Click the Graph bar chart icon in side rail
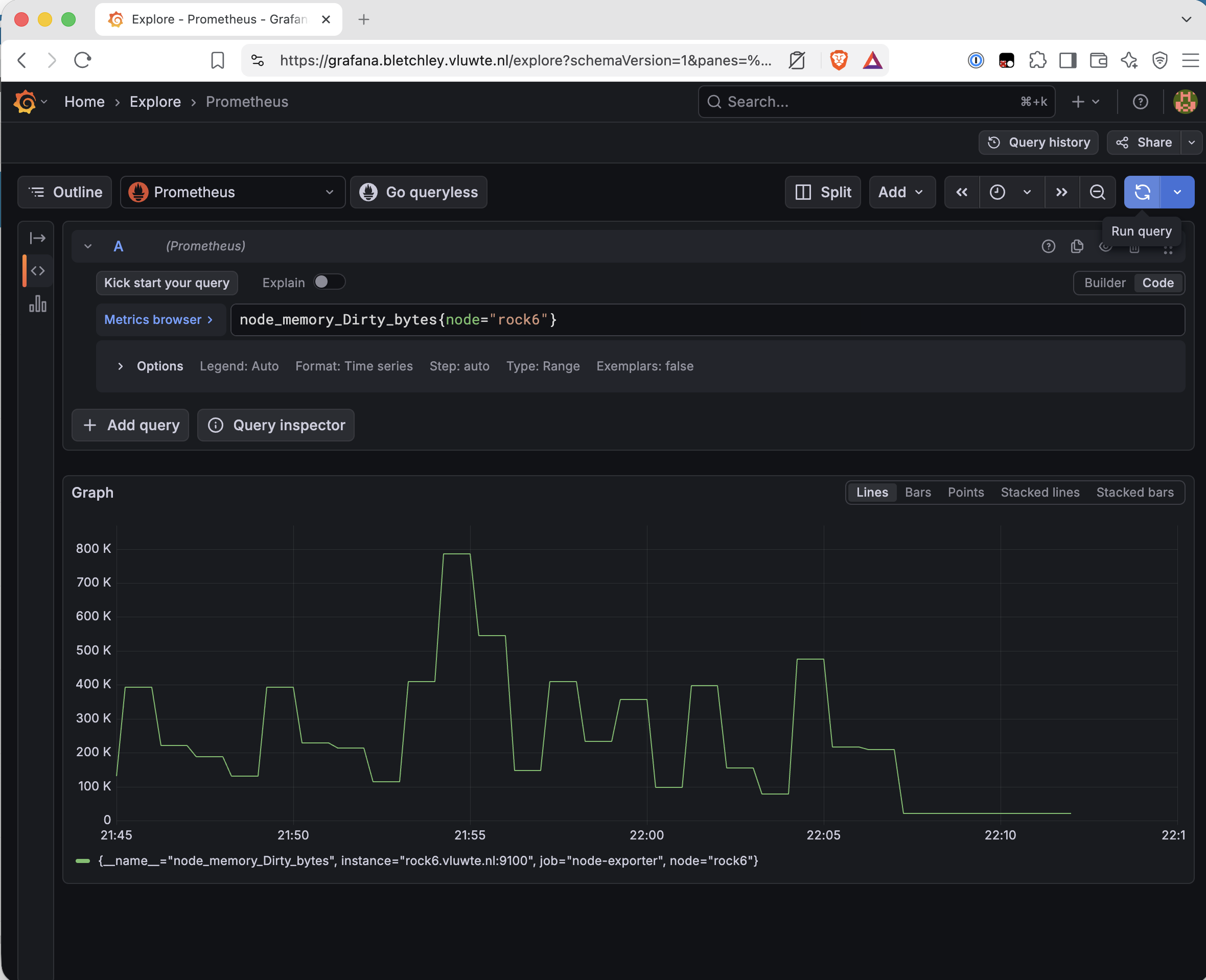 click(38, 304)
